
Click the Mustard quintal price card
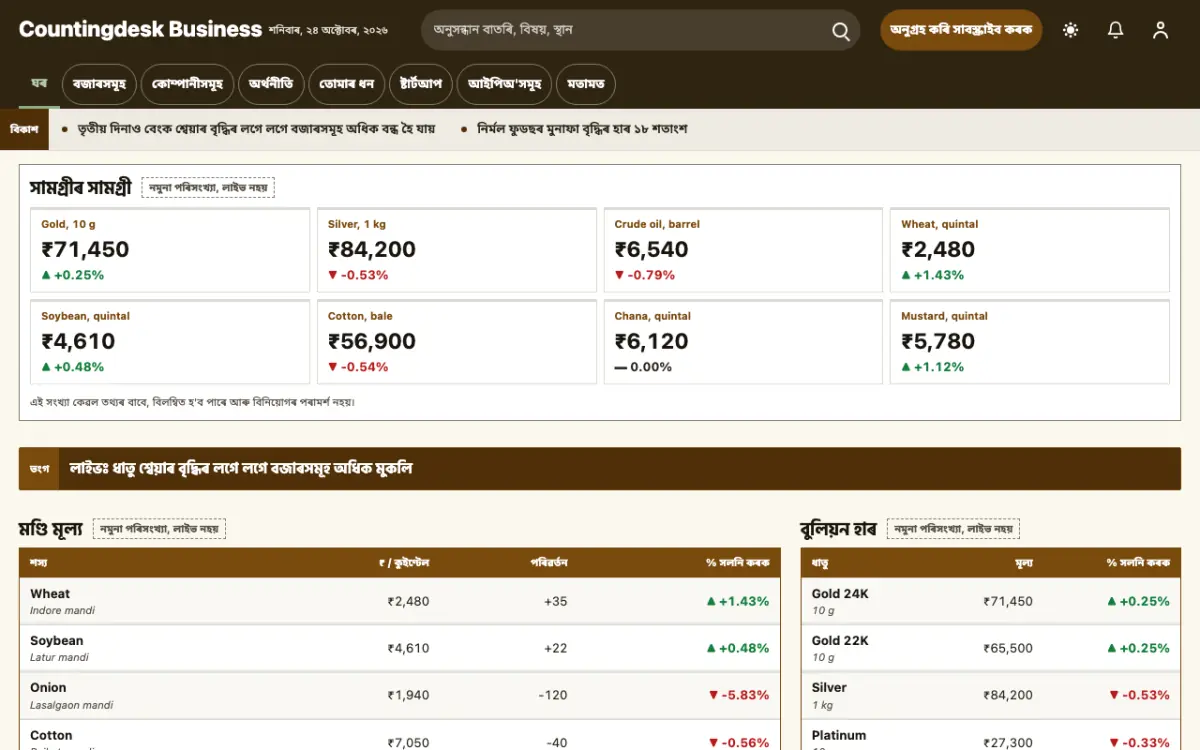1030,342
